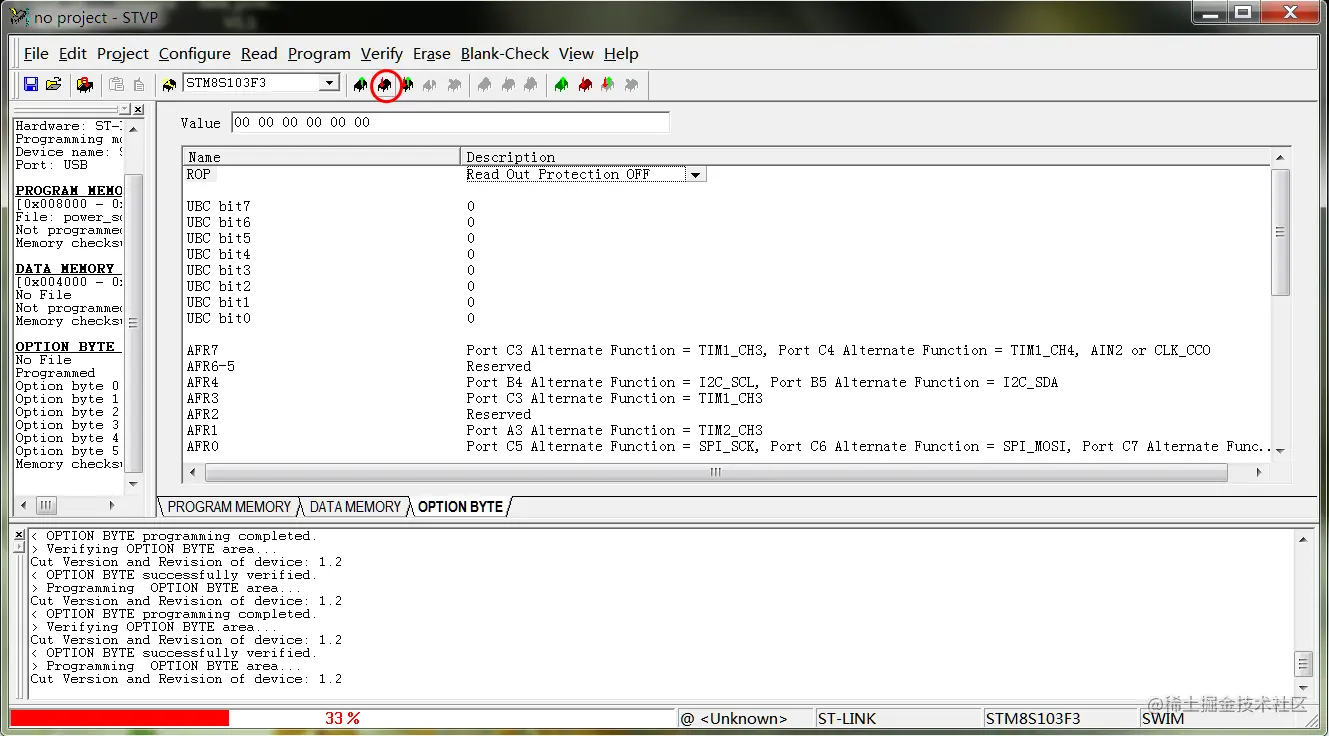
Task: Click the greyed-out Paste icon
Action: (139, 85)
